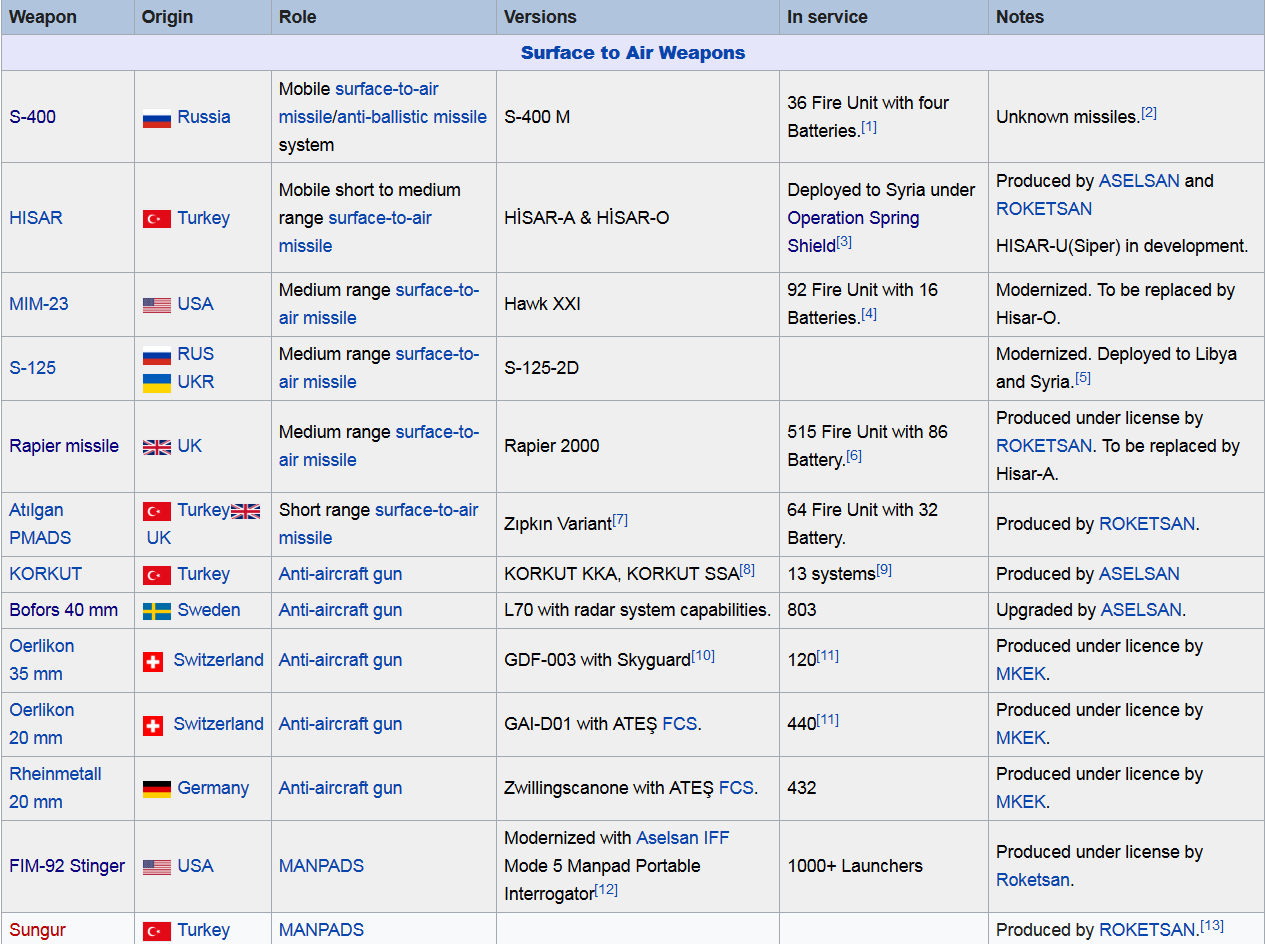Jump to reference [8] after KORKUT SSA
Screen dimensions: 1265x944
747,569
